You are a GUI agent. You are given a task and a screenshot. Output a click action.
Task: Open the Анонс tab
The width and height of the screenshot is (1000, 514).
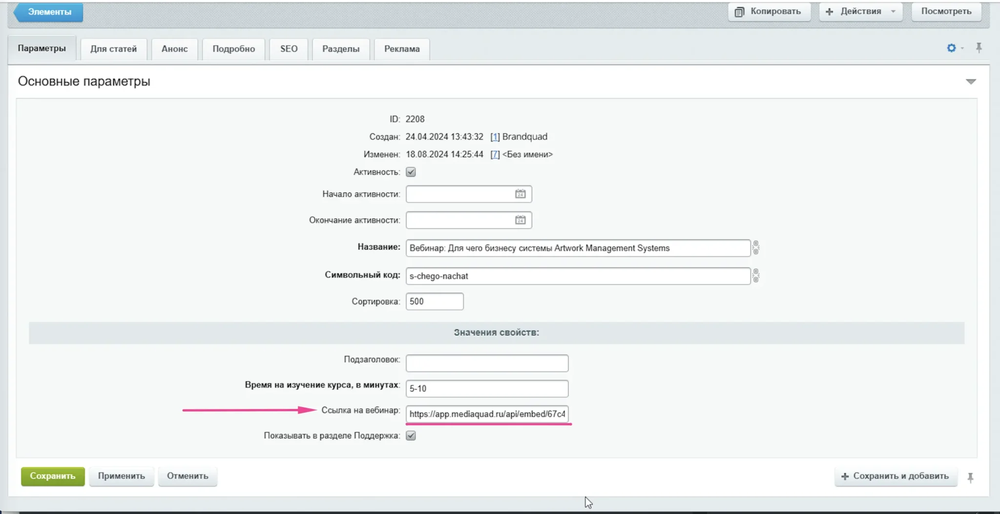174,49
